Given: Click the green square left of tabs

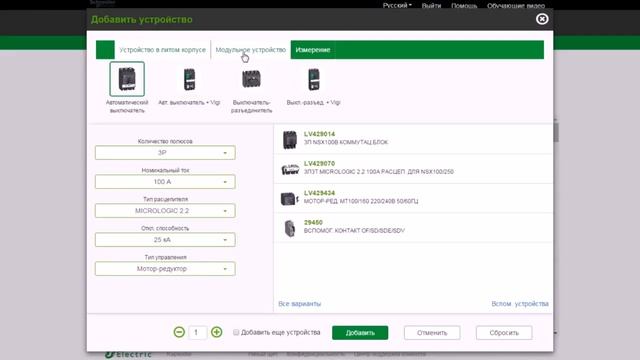Looking at the screenshot, I should pos(105,50).
